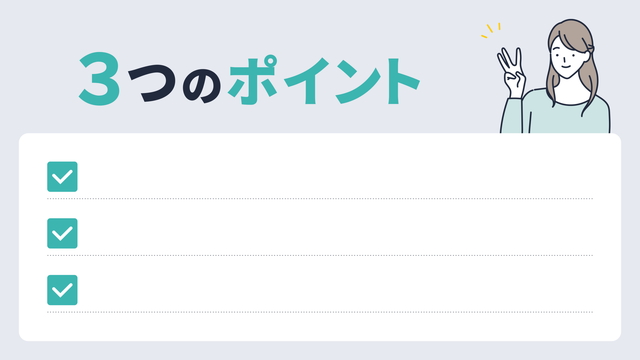Select the teal ト character in title

(x=403, y=81)
